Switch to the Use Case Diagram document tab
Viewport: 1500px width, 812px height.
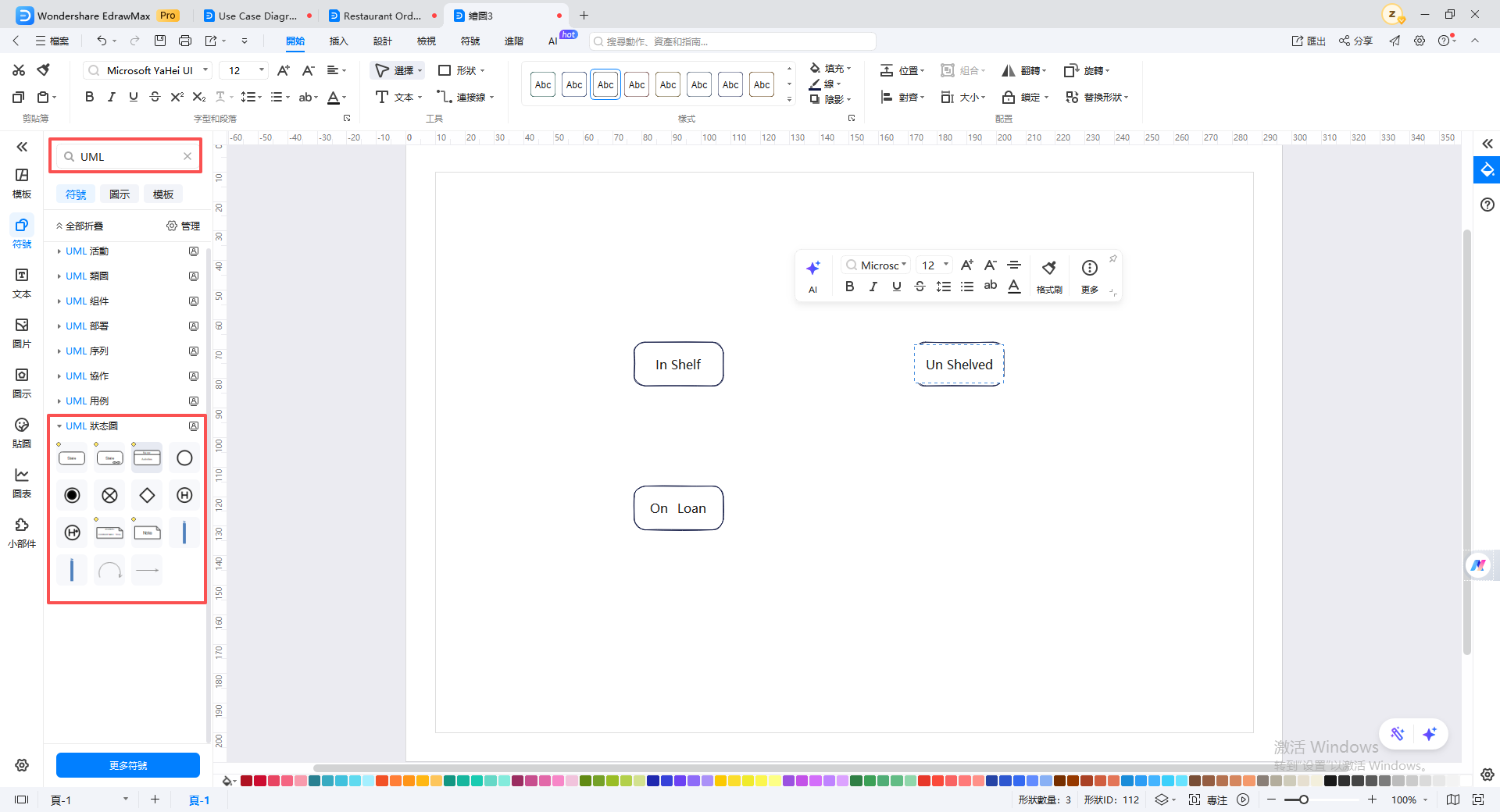(x=257, y=16)
